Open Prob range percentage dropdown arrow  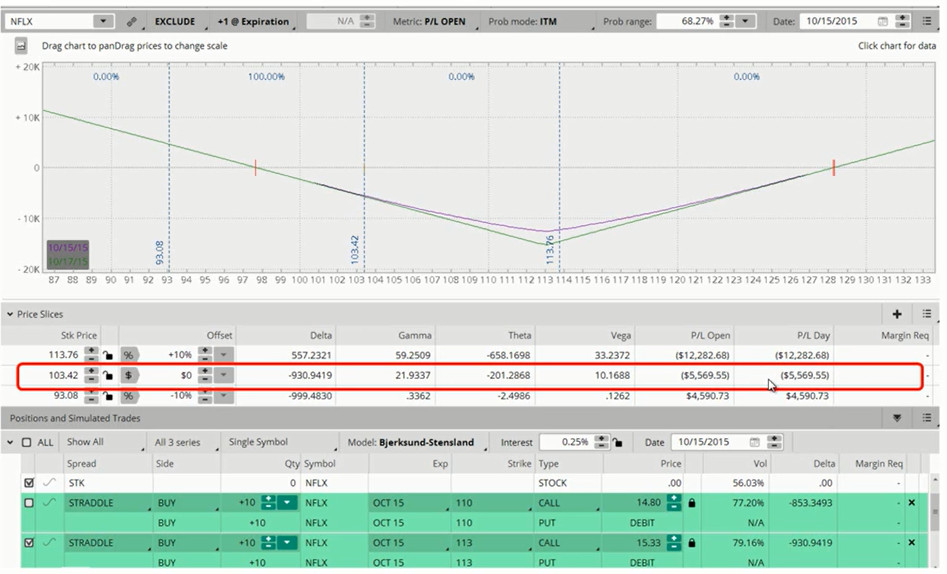tap(746, 21)
